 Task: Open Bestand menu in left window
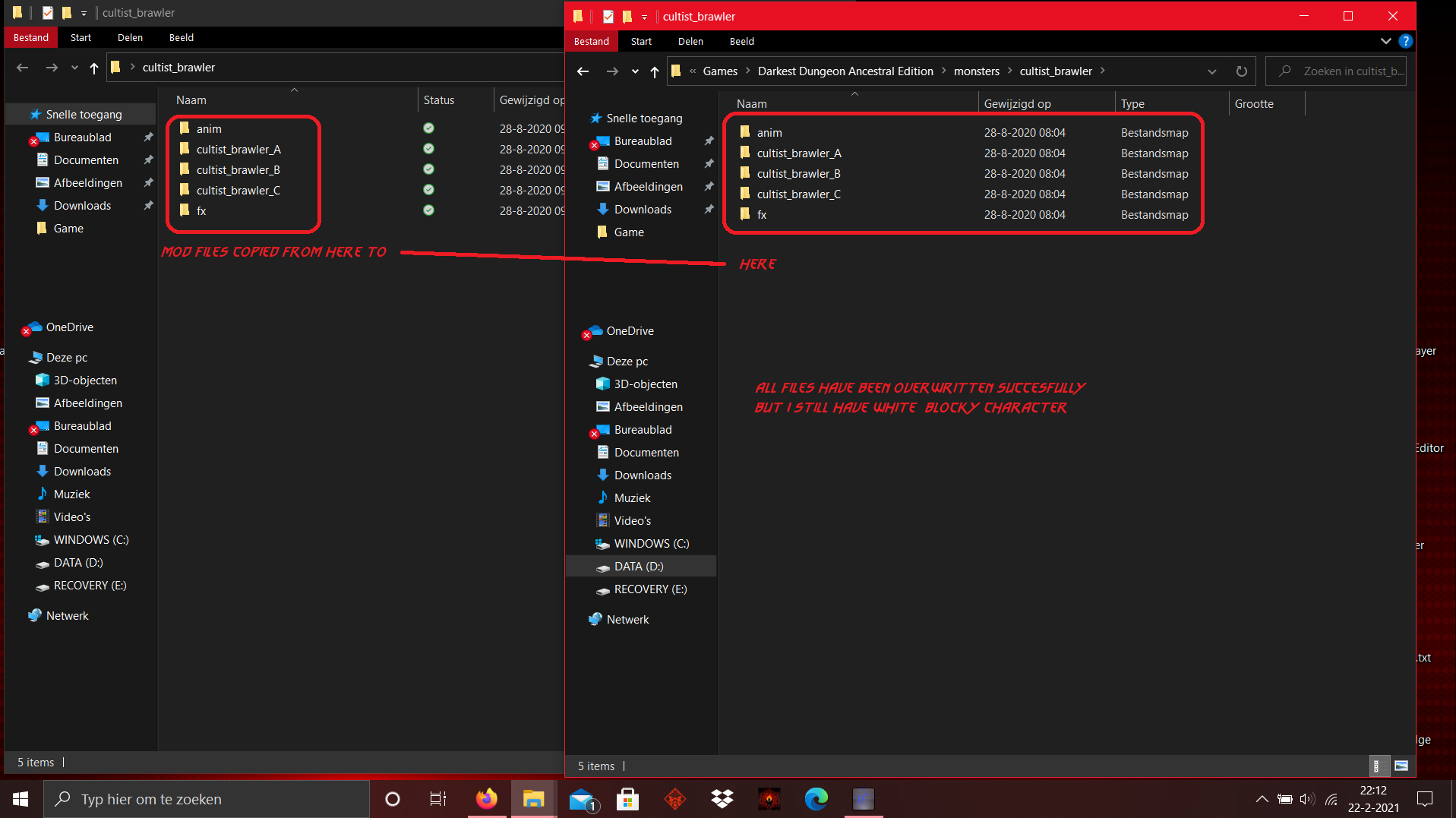pos(30,37)
